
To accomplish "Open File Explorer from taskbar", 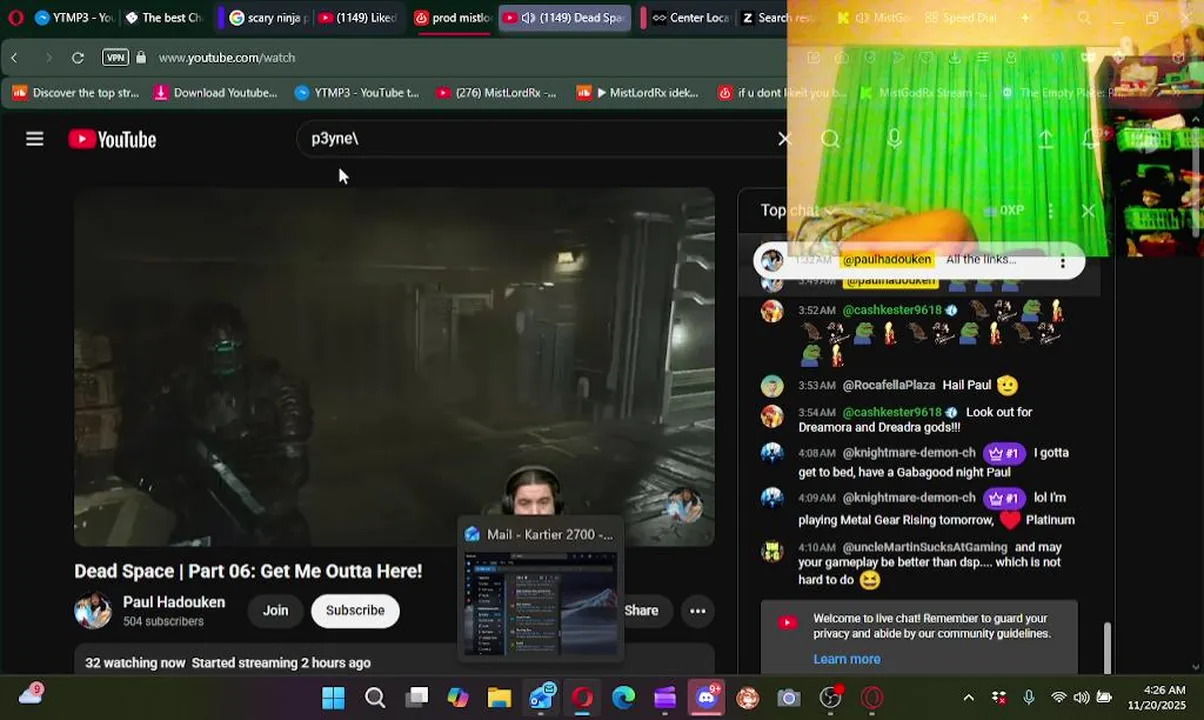I will point(499,697).
